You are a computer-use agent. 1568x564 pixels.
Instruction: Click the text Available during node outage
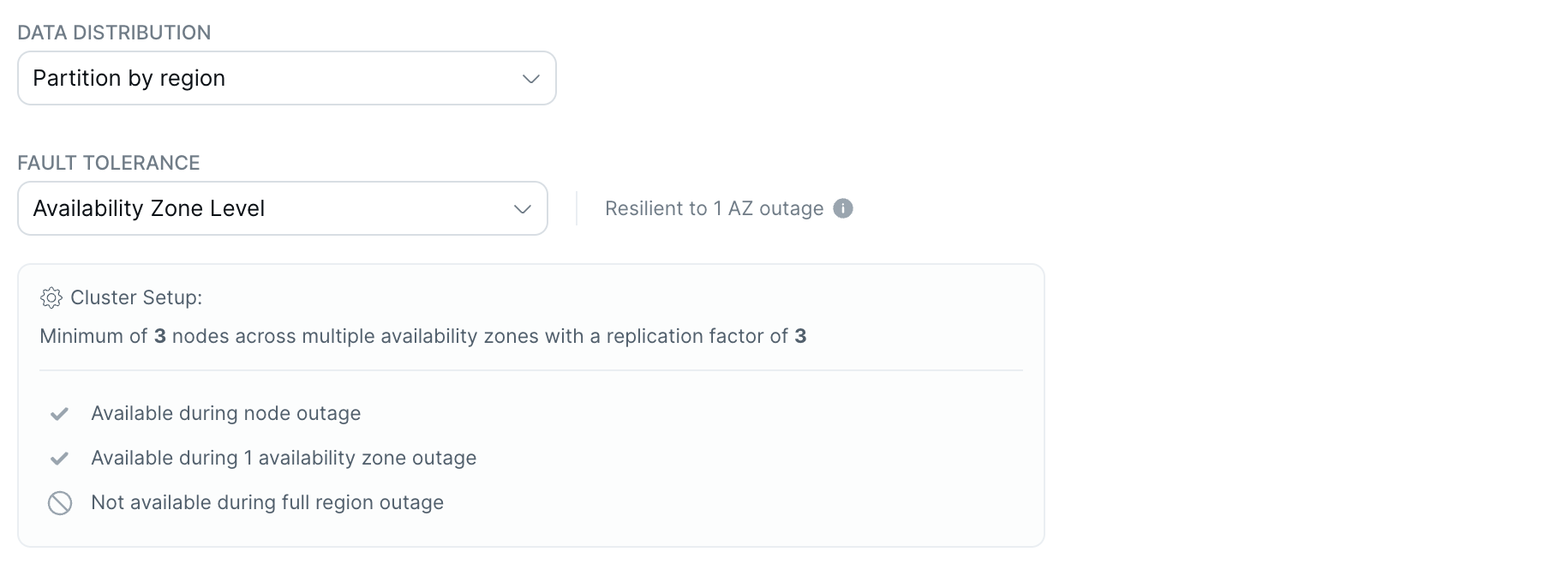coord(225,413)
